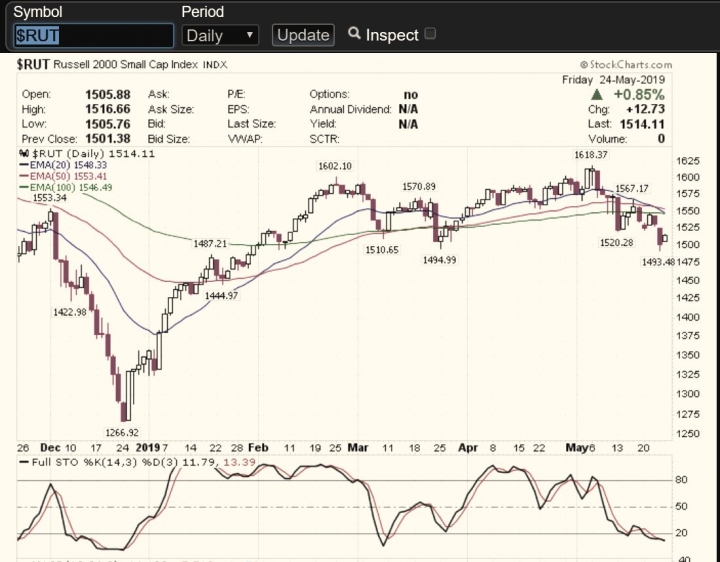Enable the Inspect checkbox

(x=430, y=34)
